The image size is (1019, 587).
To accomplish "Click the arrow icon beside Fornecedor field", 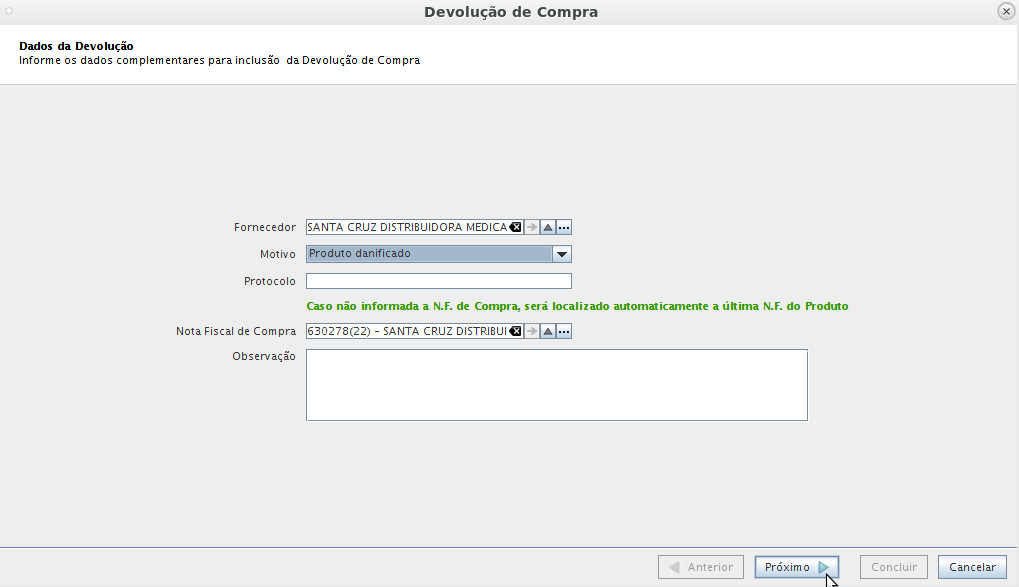I will point(532,227).
